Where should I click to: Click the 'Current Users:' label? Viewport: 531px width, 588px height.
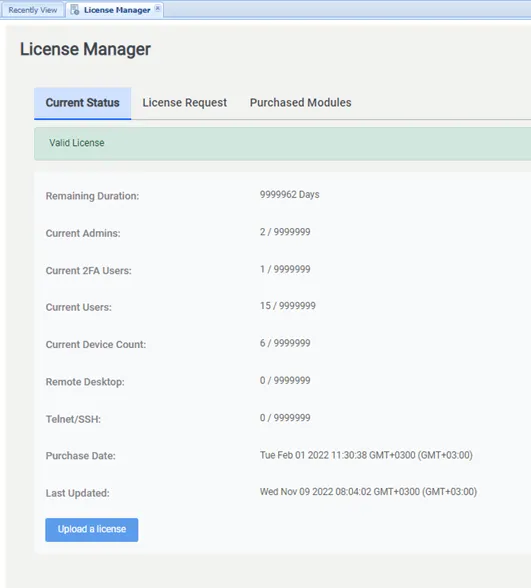pyautogui.click(x=78, y=308)
